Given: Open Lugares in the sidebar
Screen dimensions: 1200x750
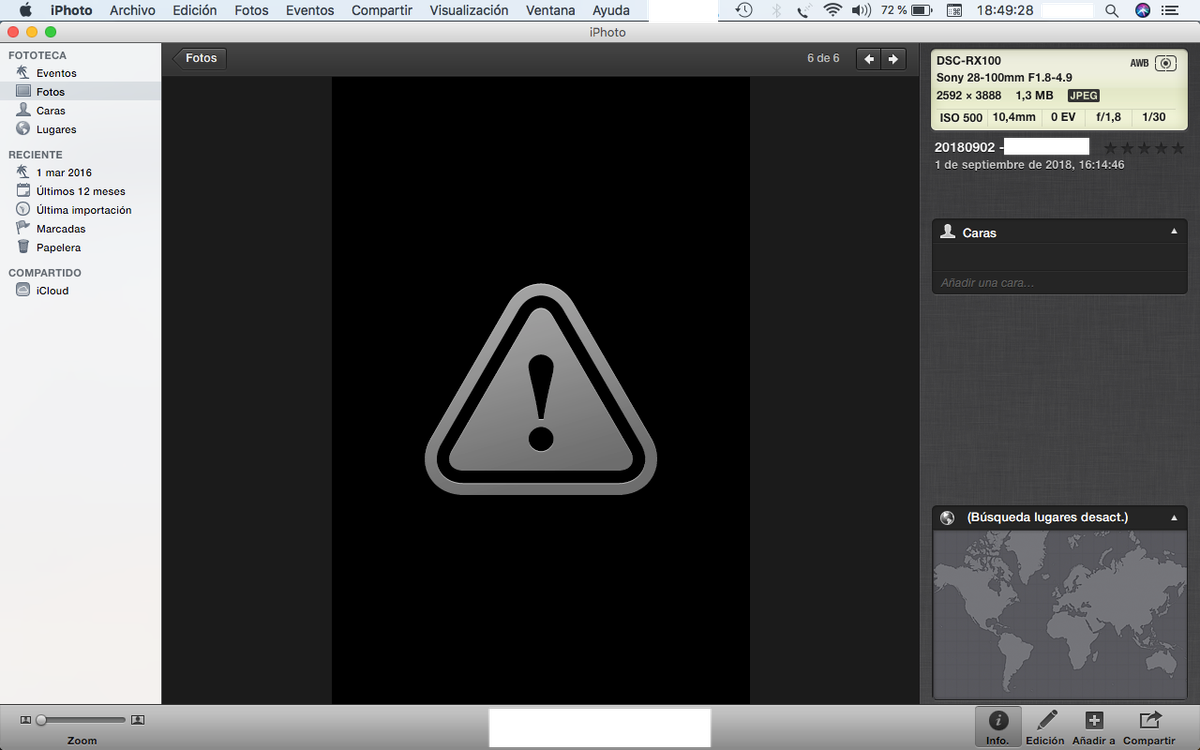Looking at the screenshot, I should click(x=56, y=130).
